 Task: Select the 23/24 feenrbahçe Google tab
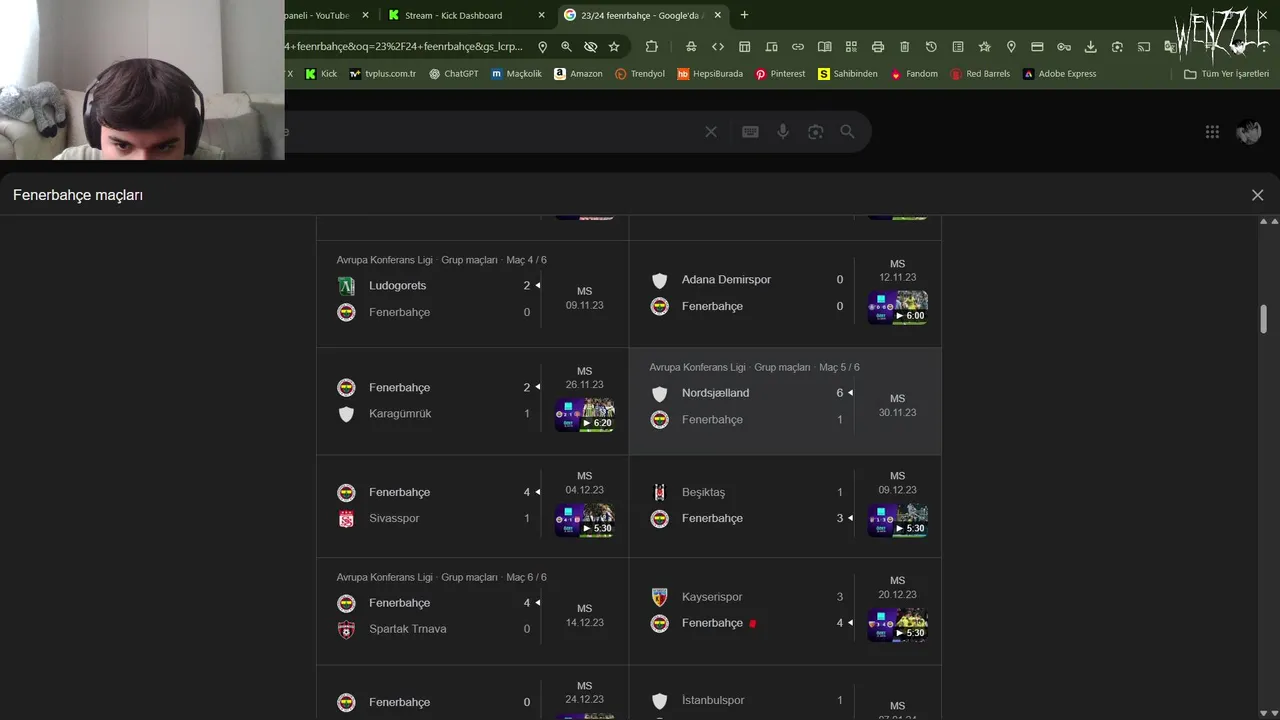point(642,15)
